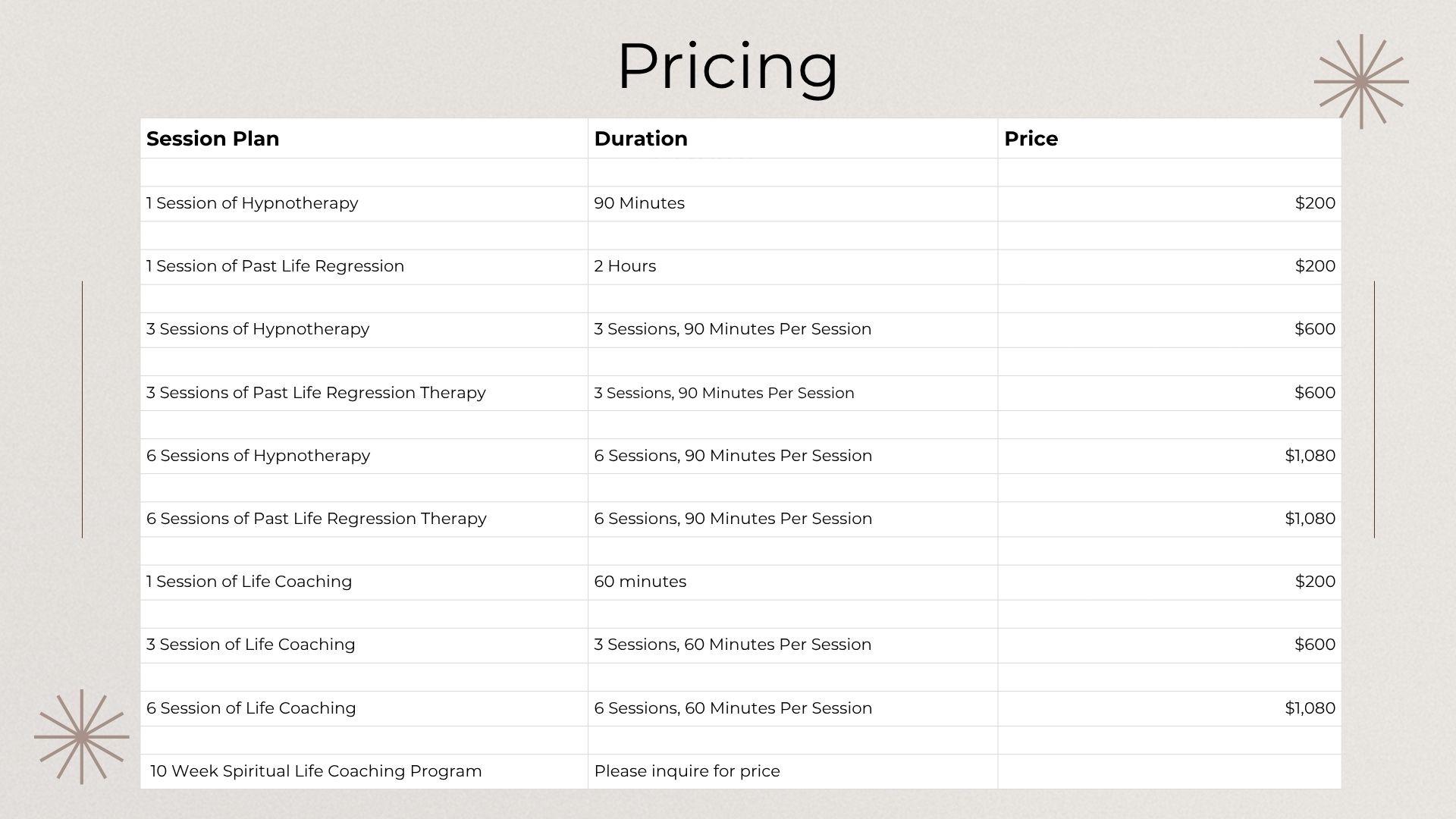The height and width of the screenshot is (819, 1456).
Task: Select the 1 Session of Hypnotherapy row
Action: [741, 203]
